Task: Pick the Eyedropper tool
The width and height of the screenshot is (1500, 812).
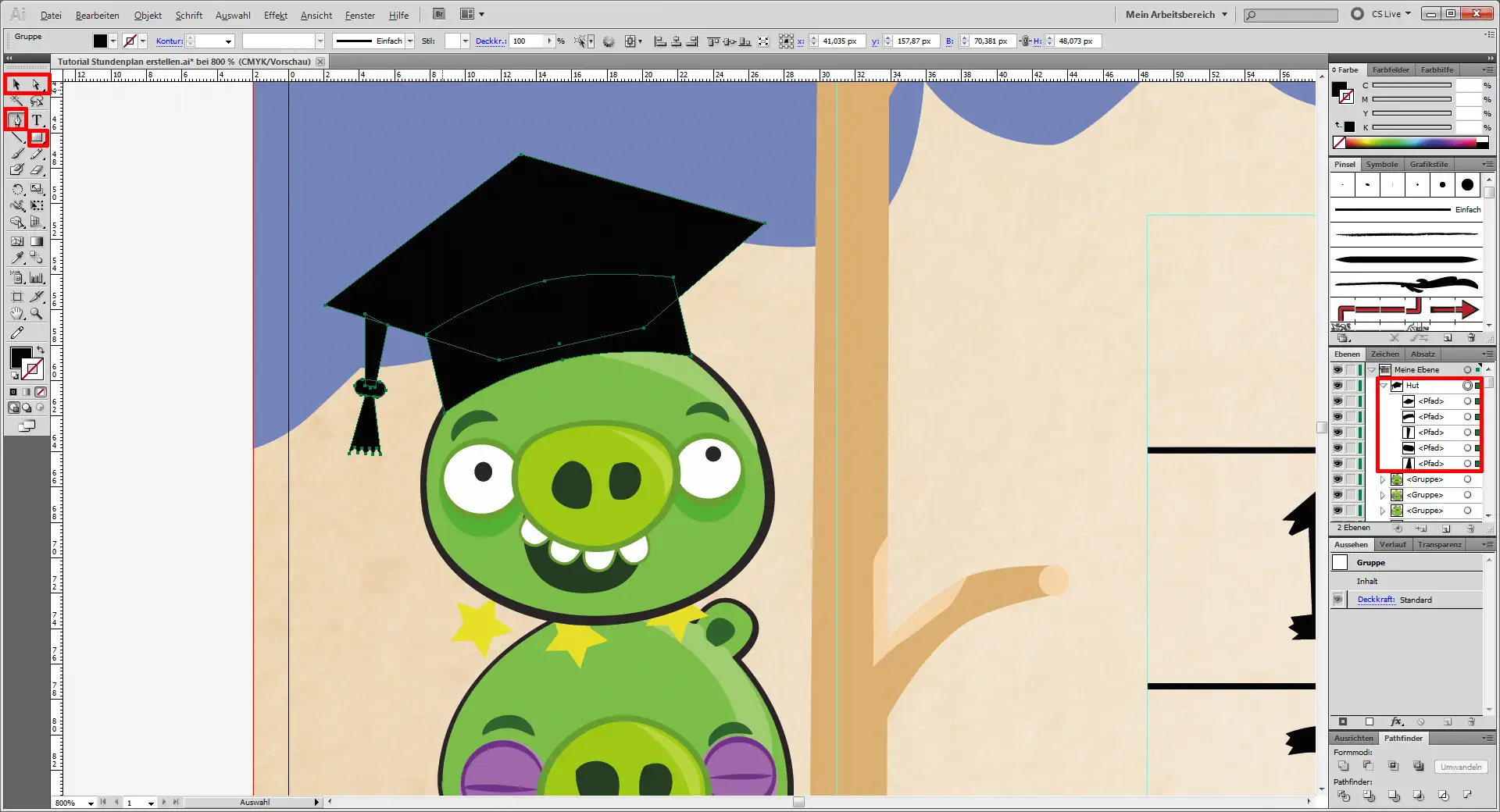Action: (17, 258)
